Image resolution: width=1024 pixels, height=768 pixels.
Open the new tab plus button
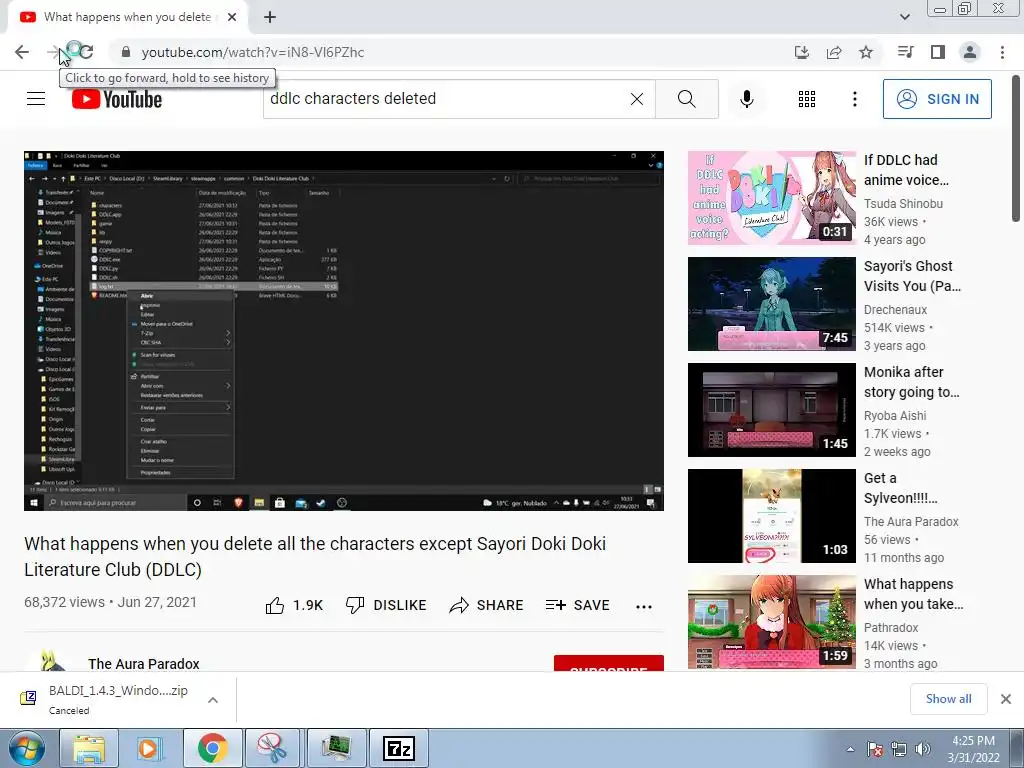(270, 18)
